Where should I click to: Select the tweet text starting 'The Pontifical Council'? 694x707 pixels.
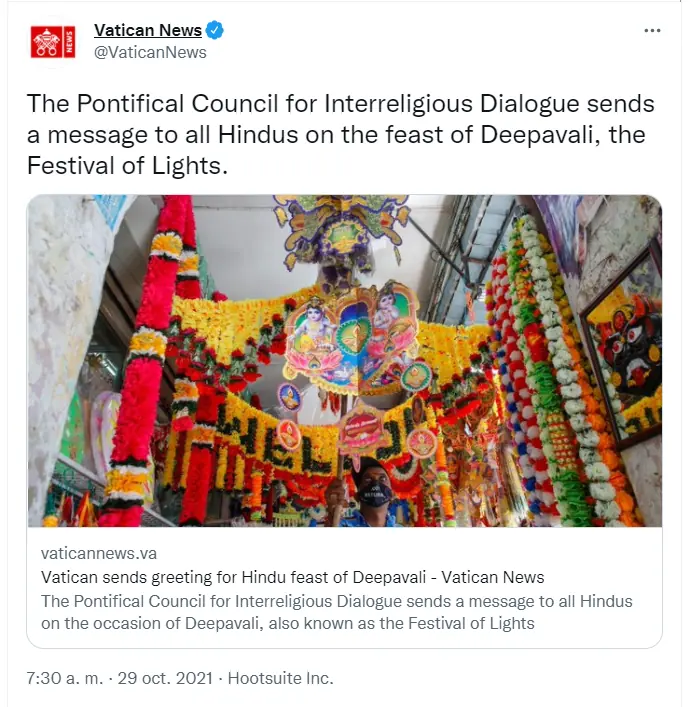coord(340,134)
